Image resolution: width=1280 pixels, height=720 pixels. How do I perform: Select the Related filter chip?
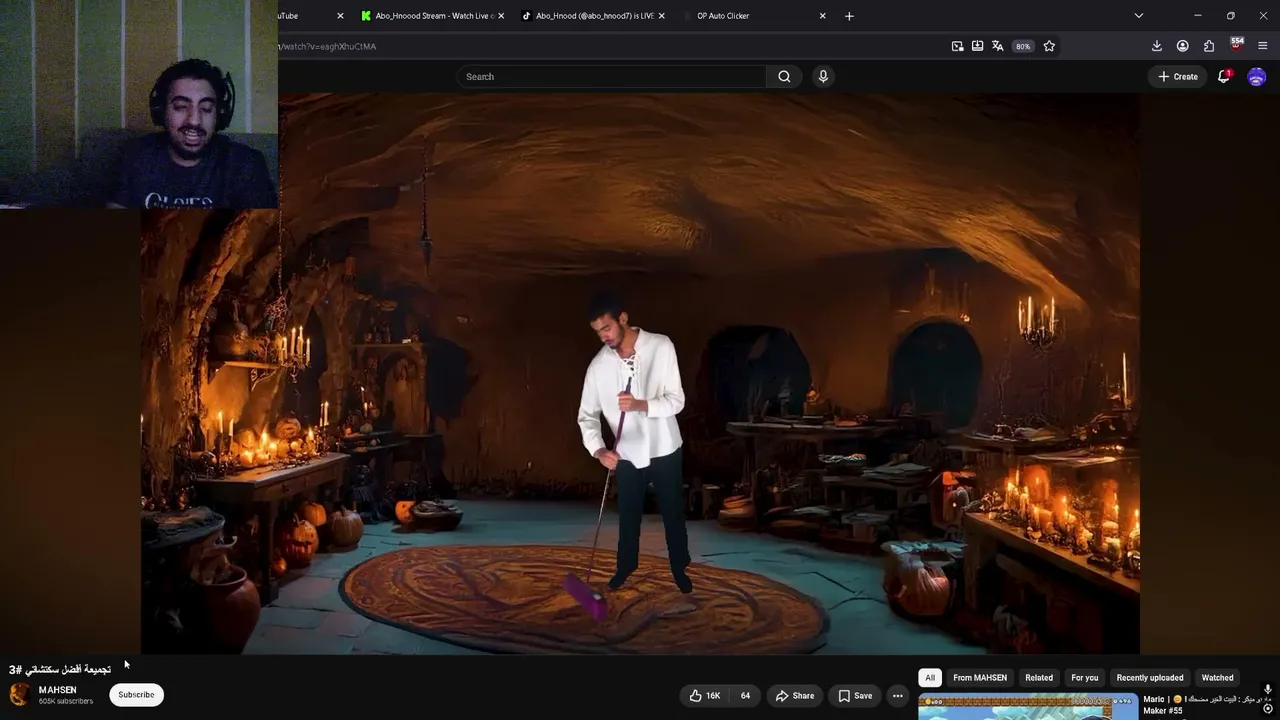tap(1039, 678)
